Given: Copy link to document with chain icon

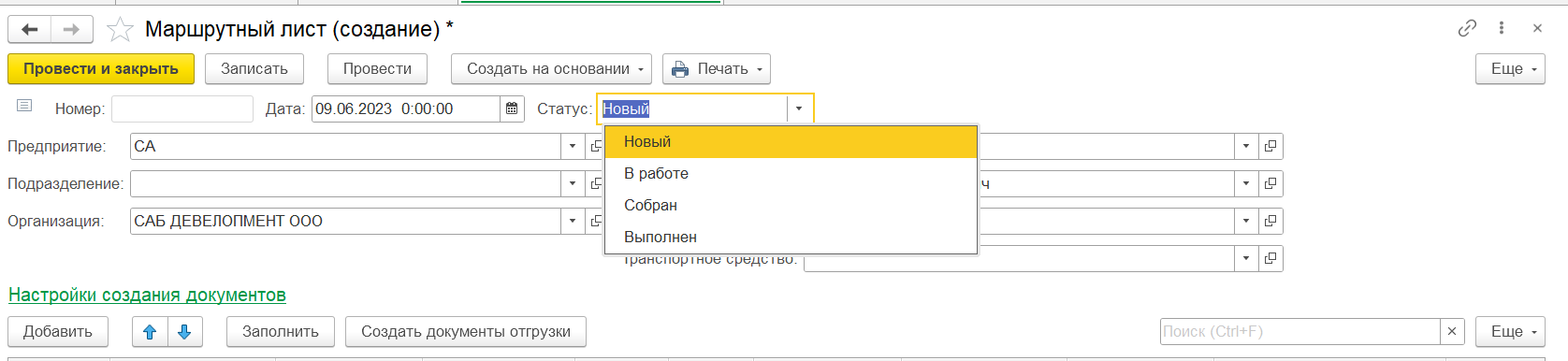Looking at the screenshot, I should pos(1467,28).
